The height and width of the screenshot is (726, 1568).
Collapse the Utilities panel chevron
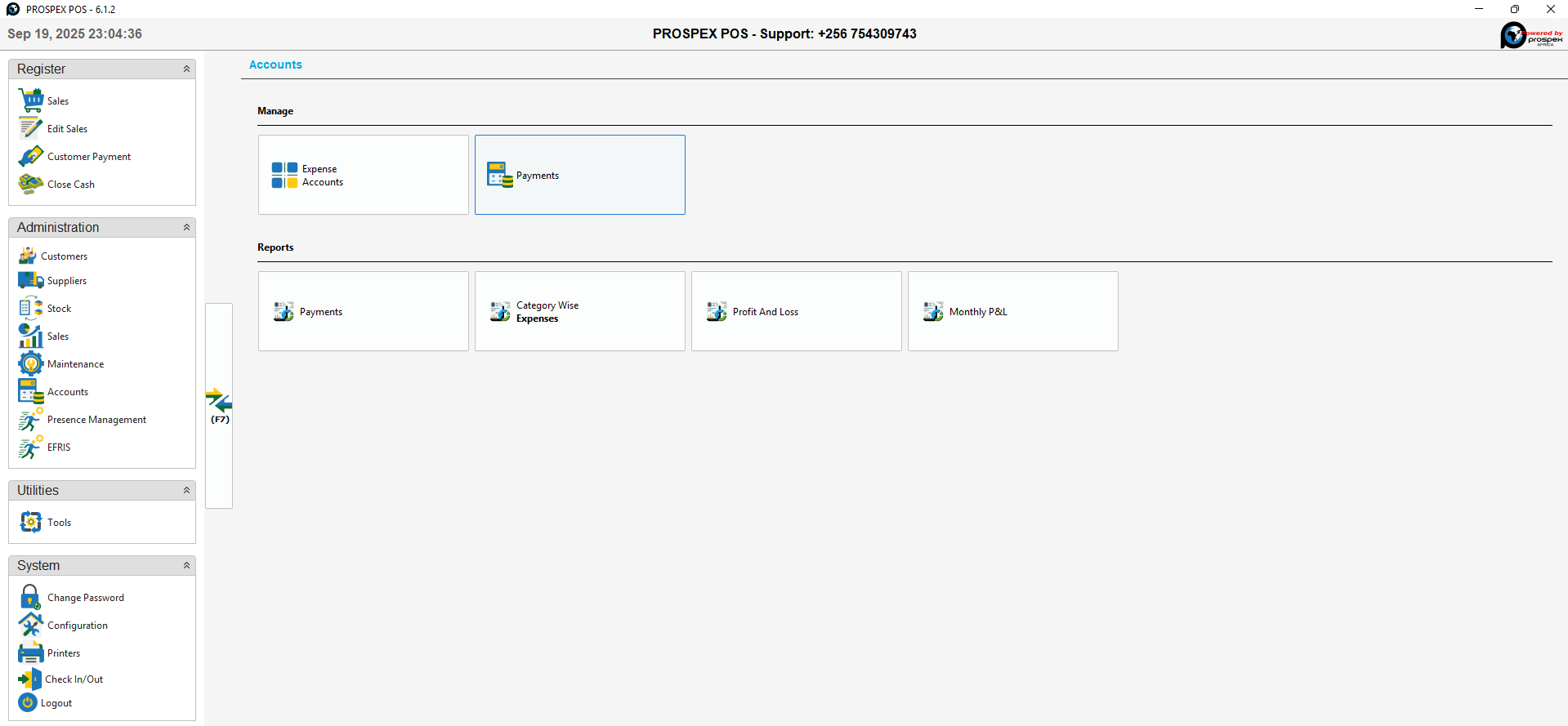click(x=186, y=491)
